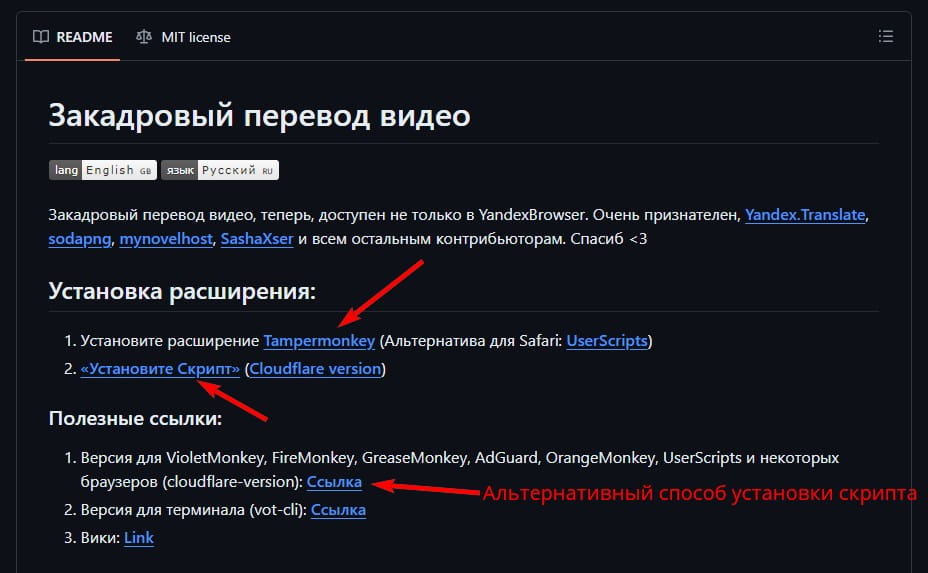
Task: Open the Cloudflare version link
Action: coord(315,368)
